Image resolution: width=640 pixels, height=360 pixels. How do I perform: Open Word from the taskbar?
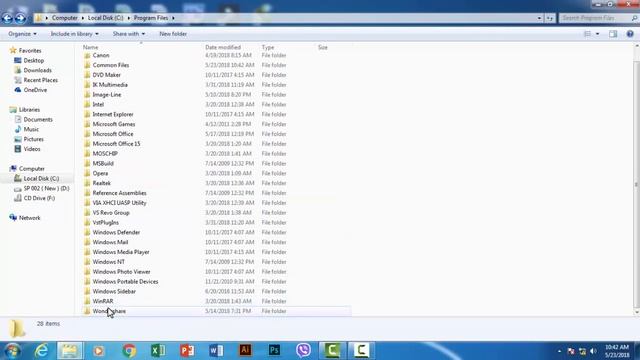[216, 351]
